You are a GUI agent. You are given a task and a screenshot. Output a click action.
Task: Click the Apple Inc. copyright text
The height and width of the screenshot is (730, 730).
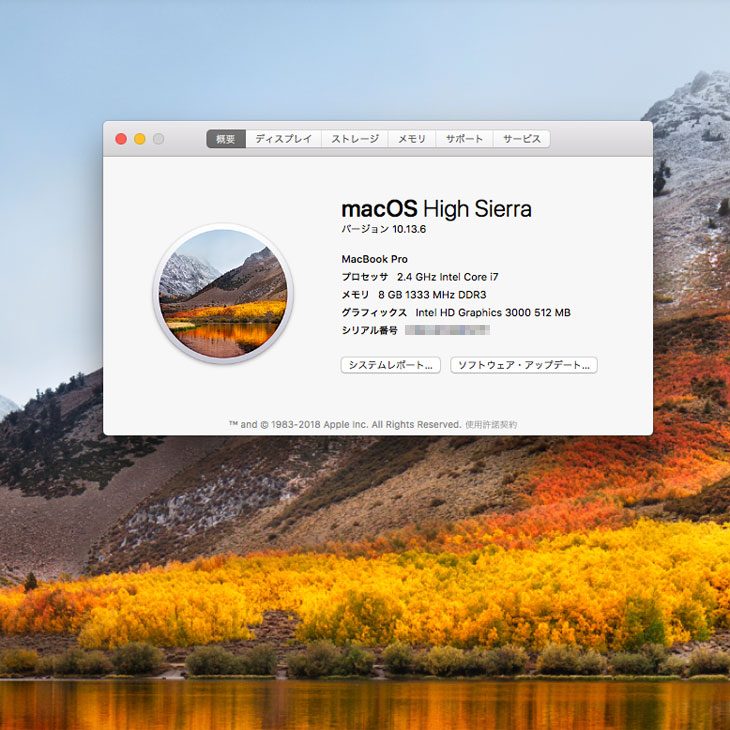tap(345, 425)
